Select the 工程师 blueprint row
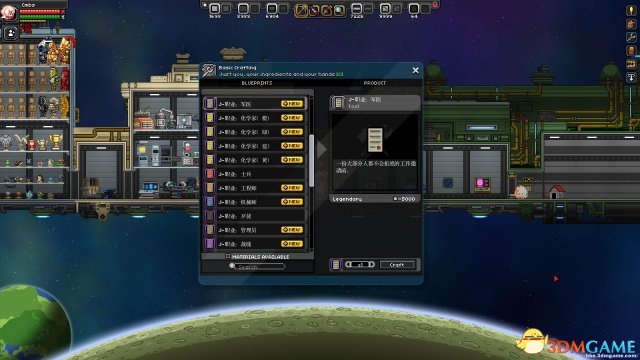Image resolution: width=640 pixels, height=360 pixels. click(x=255, y=188)
